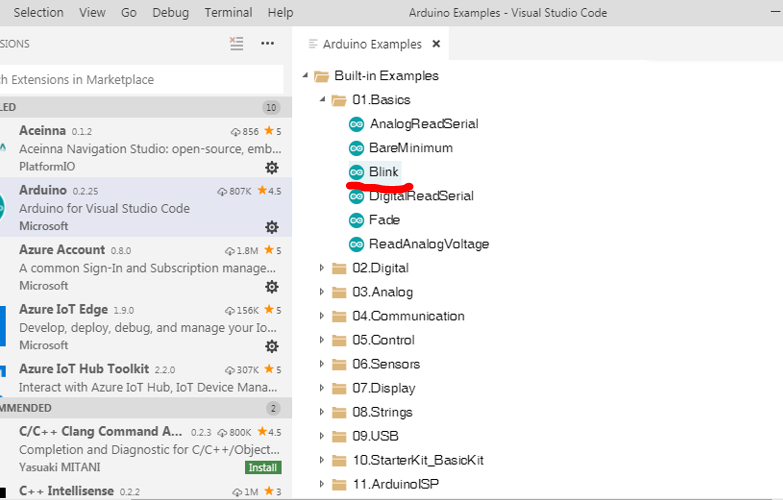Expand the 10.StarterKit_BasicKit folder arrow
The width and height of the screenshot is (783, 500).
click(322, 460)
